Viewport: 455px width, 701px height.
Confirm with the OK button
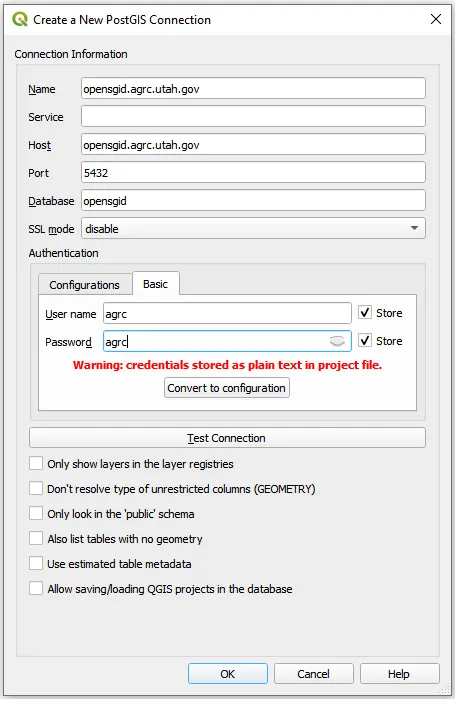(x=228, y=674)
